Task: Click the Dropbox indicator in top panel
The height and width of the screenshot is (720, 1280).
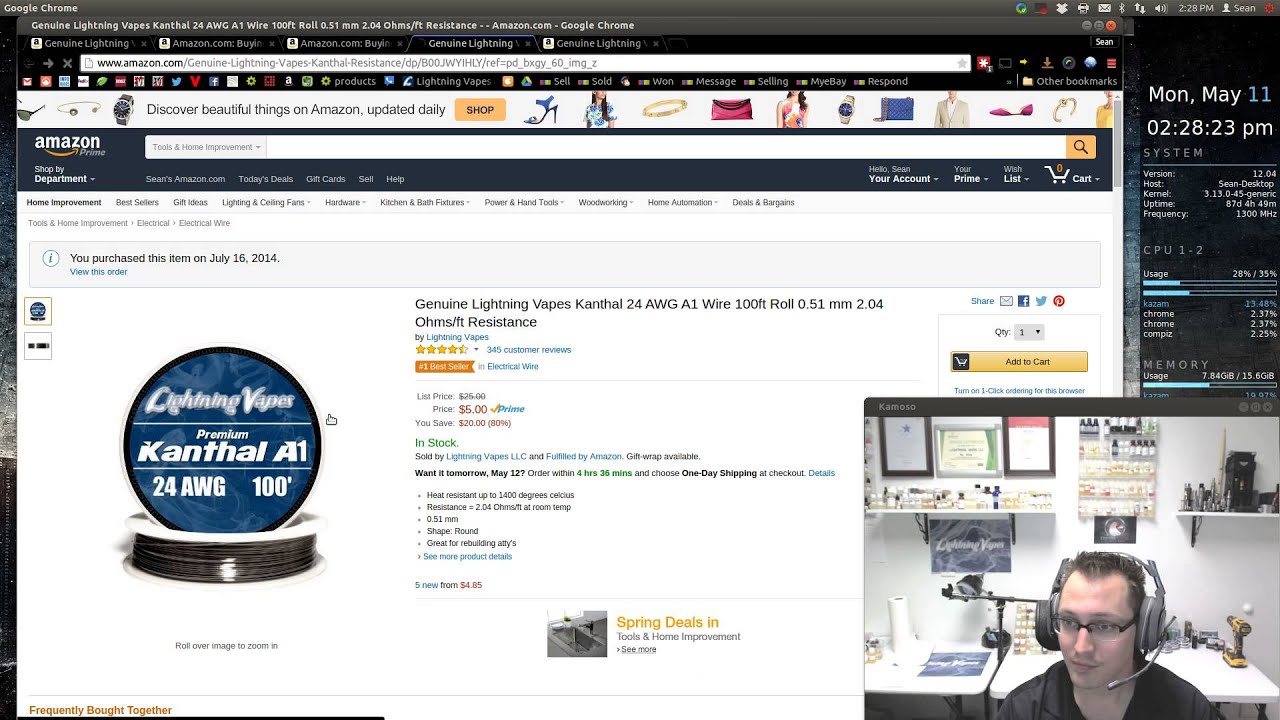Action: tap(1062, 8)
